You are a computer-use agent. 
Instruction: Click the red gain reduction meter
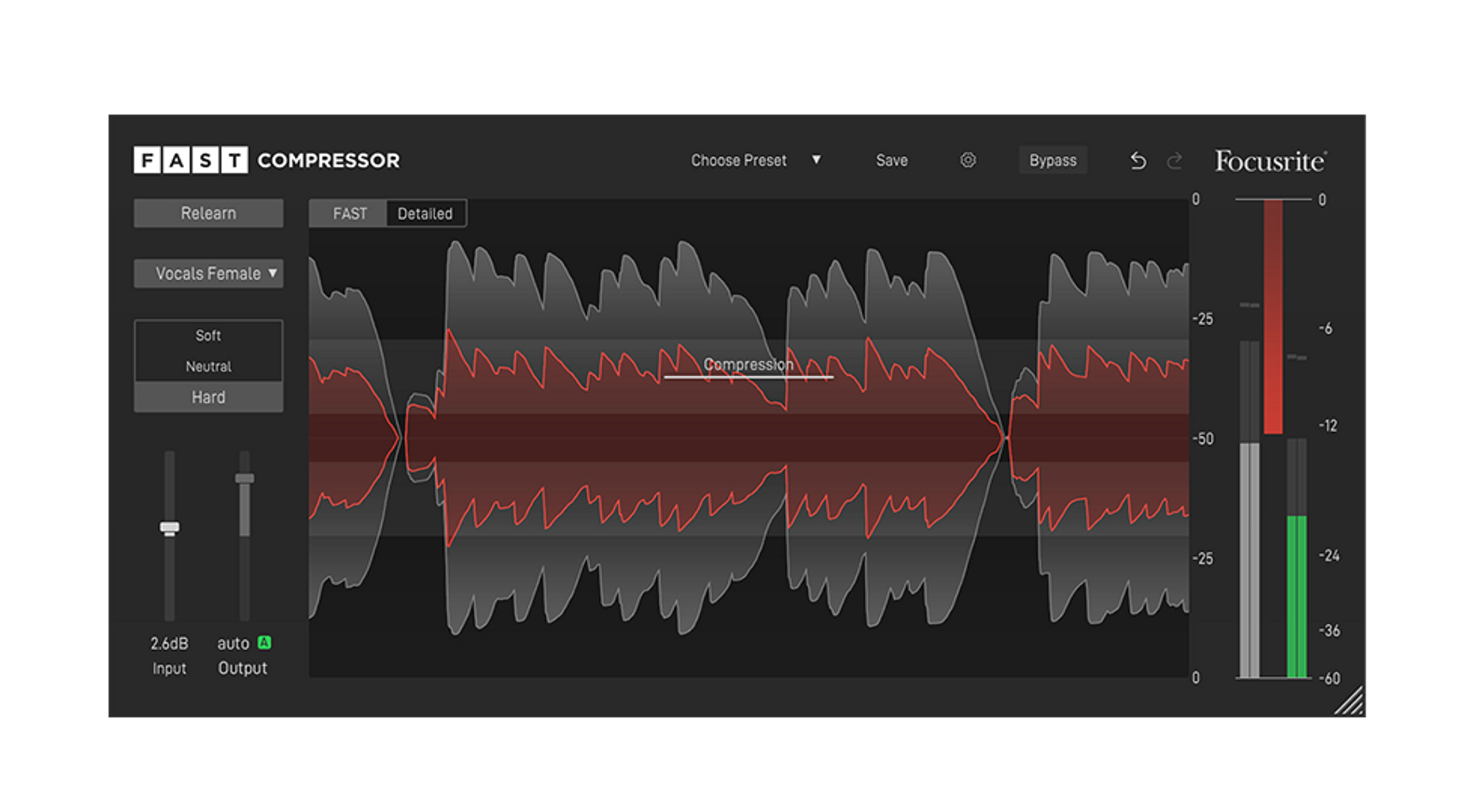(1272, 317)
